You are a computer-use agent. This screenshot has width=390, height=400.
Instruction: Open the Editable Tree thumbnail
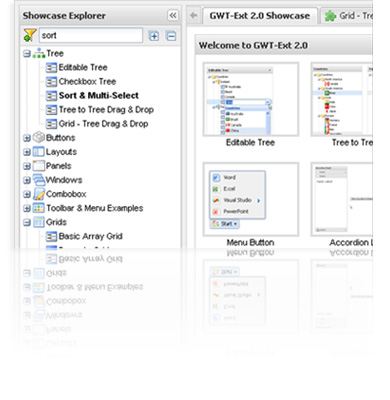[251, 99]
